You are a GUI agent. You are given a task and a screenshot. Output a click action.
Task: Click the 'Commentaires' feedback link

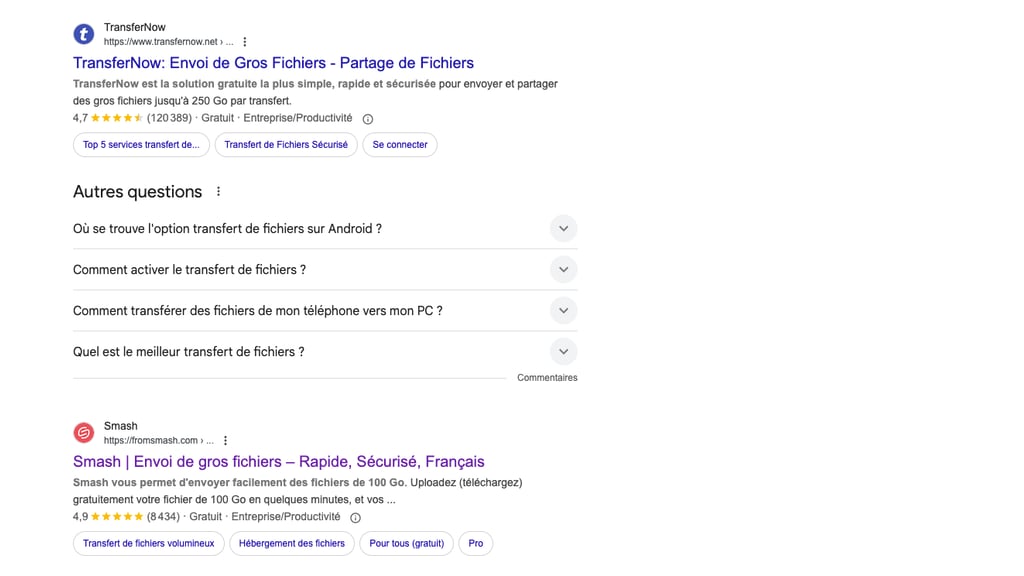pyautogui.click(x=547, y=377)
